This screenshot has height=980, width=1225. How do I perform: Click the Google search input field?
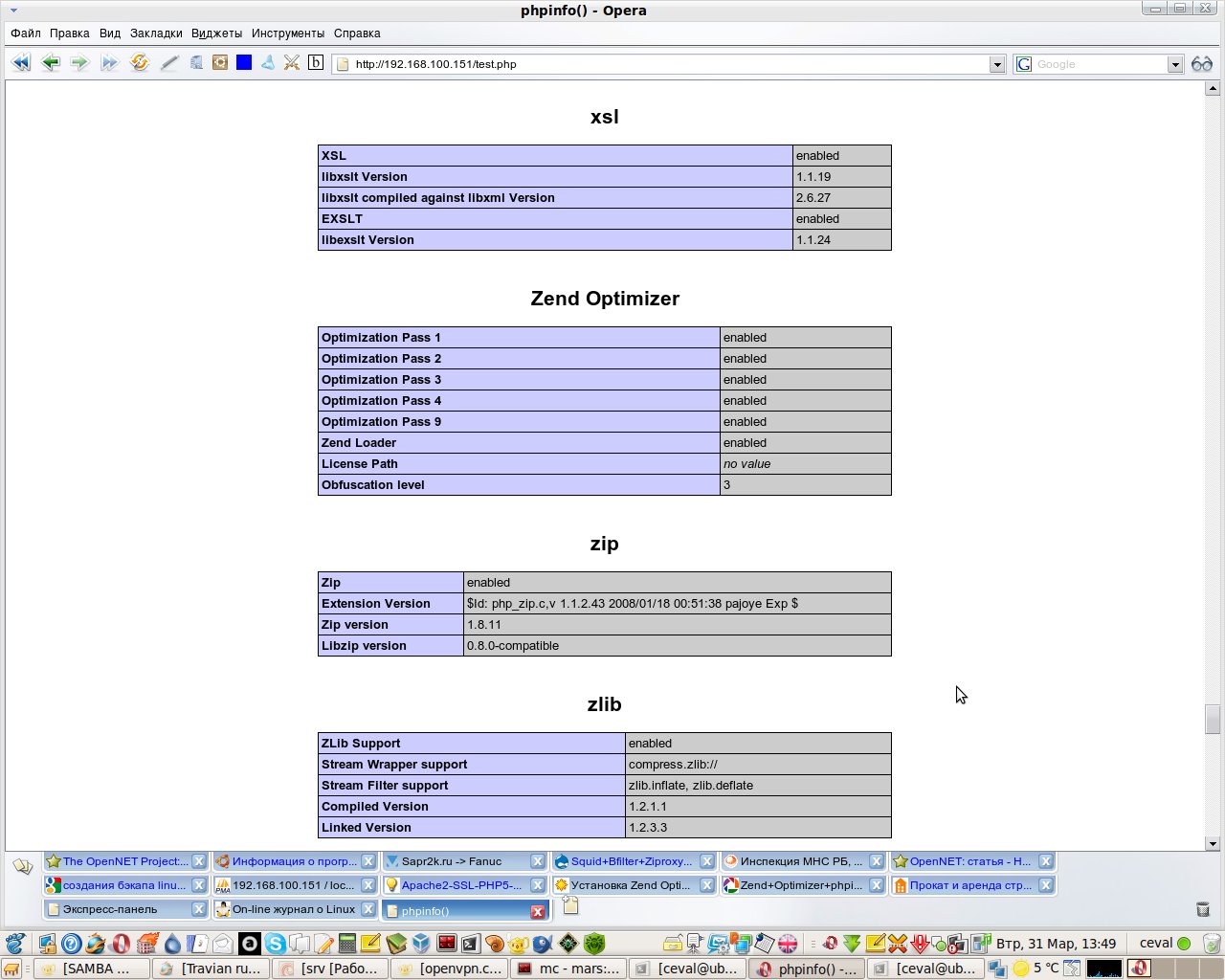pos(1100,64)
